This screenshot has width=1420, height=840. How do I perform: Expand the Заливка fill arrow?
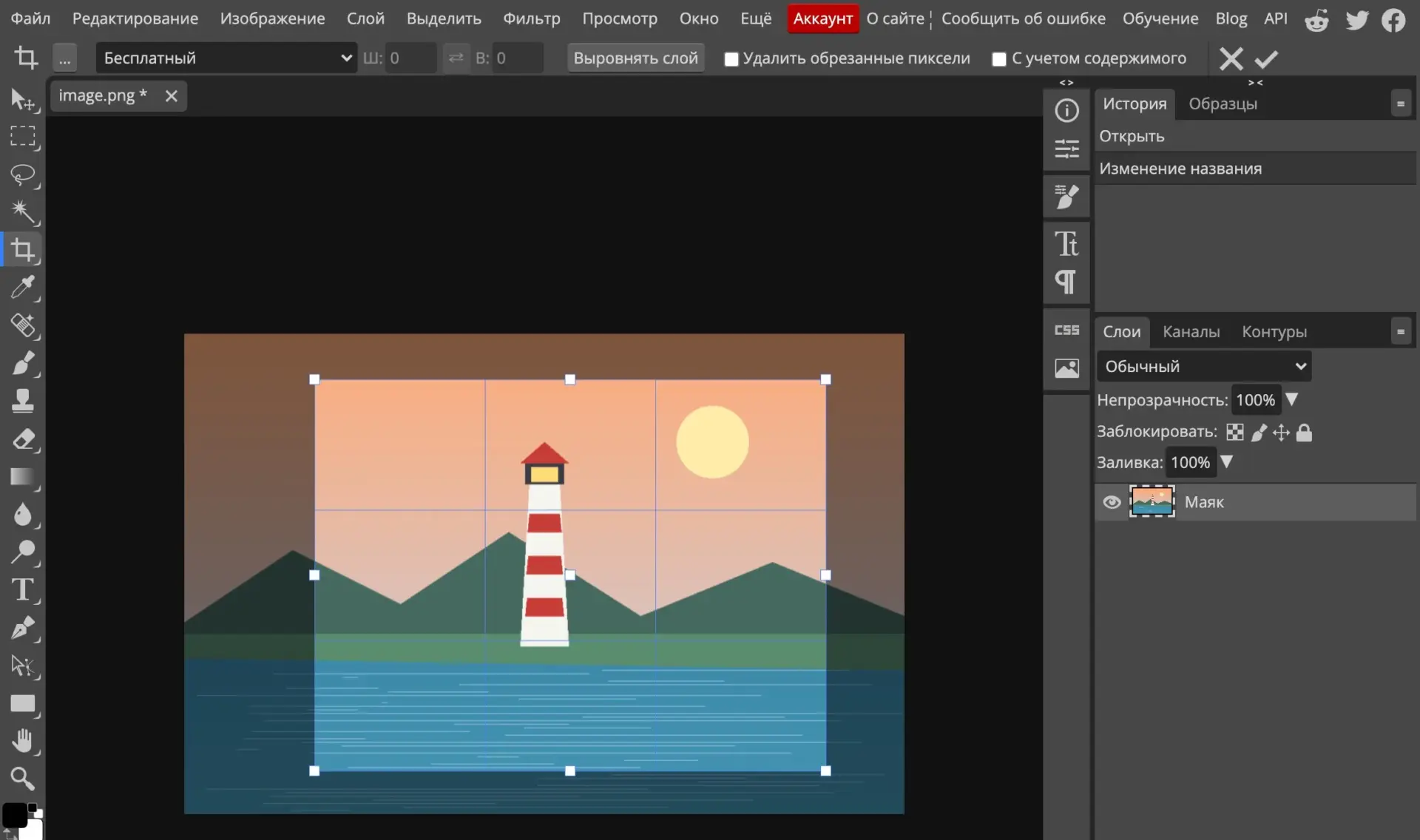coord(1227,461)
